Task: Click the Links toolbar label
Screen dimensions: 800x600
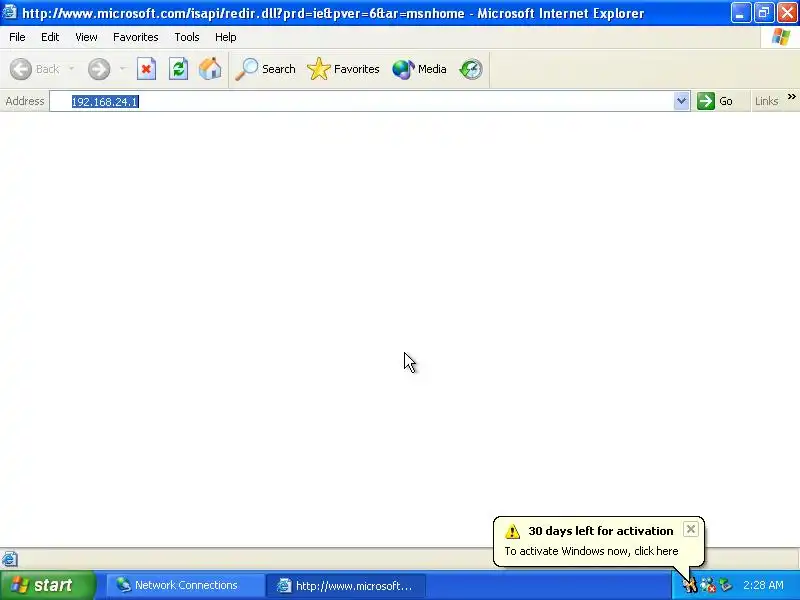Action: tap(766, 101)
